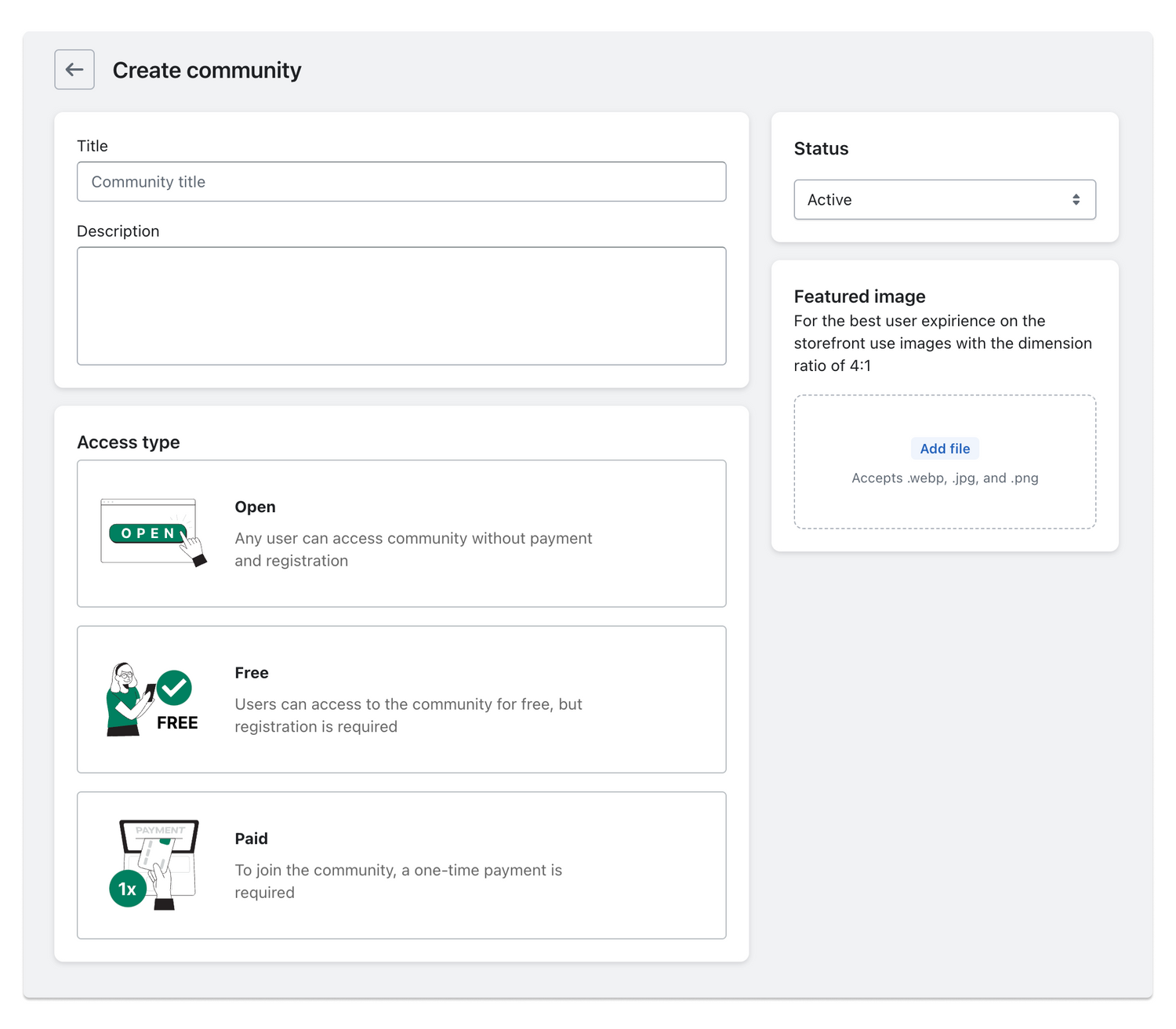
Task: Click the Free option registration description
Action: point(408,715)
